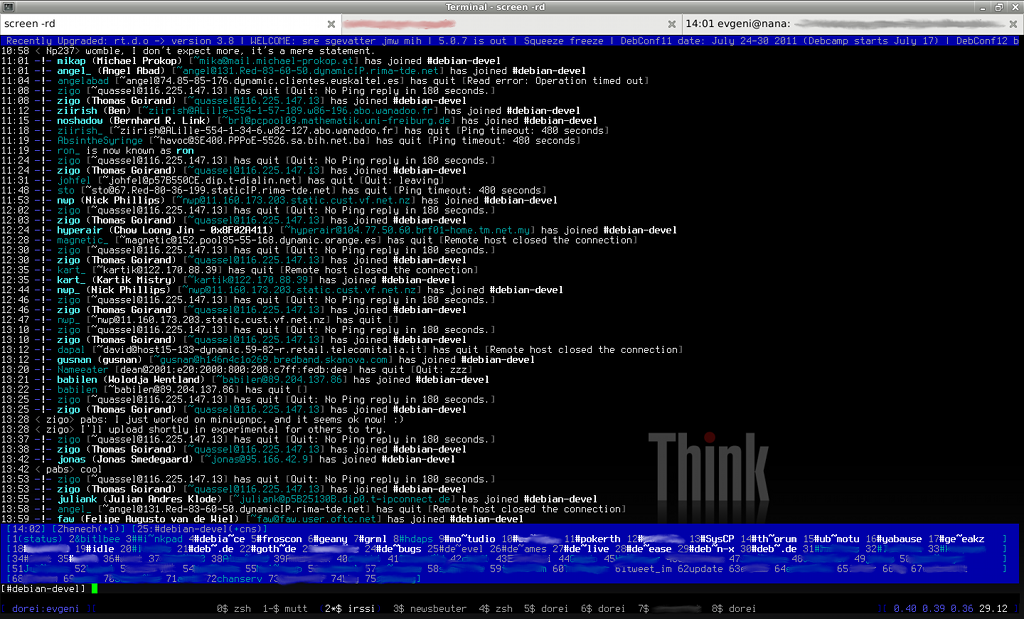This screenshot has width=1024, height=619.
Task: Click the '[14:02]' clock in irssi statusbar
Action: (25, 529)
